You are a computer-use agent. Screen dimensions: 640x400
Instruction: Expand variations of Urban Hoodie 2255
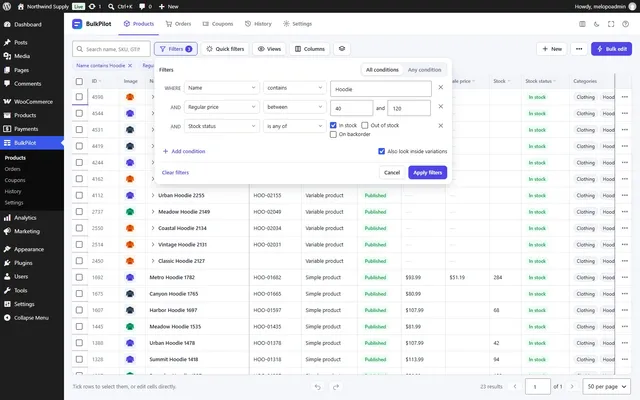coord(153,196)
